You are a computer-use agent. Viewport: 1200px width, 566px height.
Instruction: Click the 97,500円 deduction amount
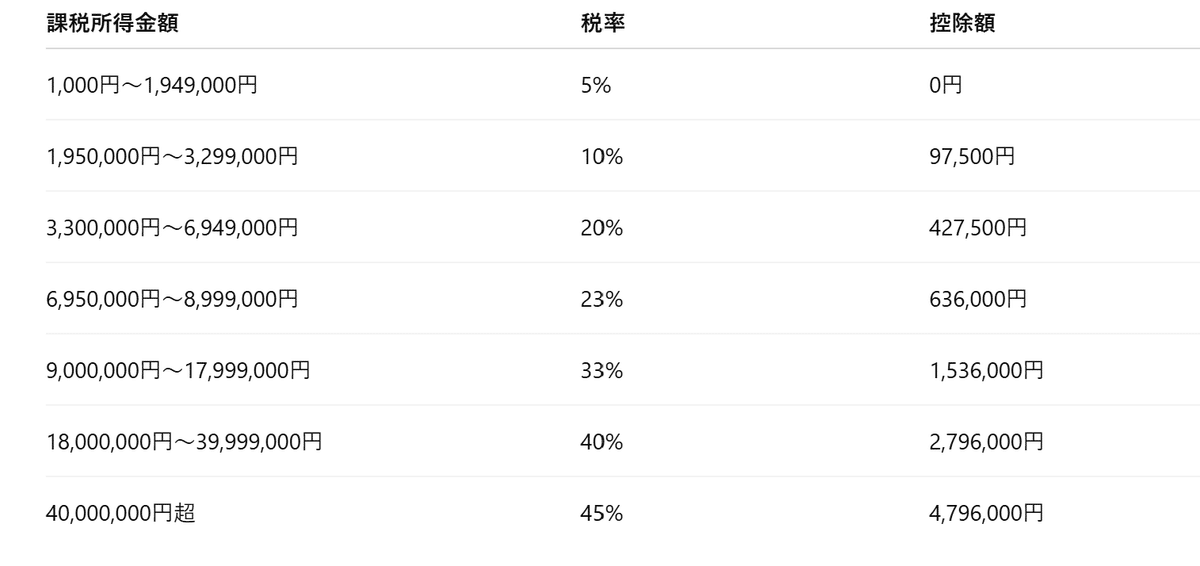[x=971, y=157]
